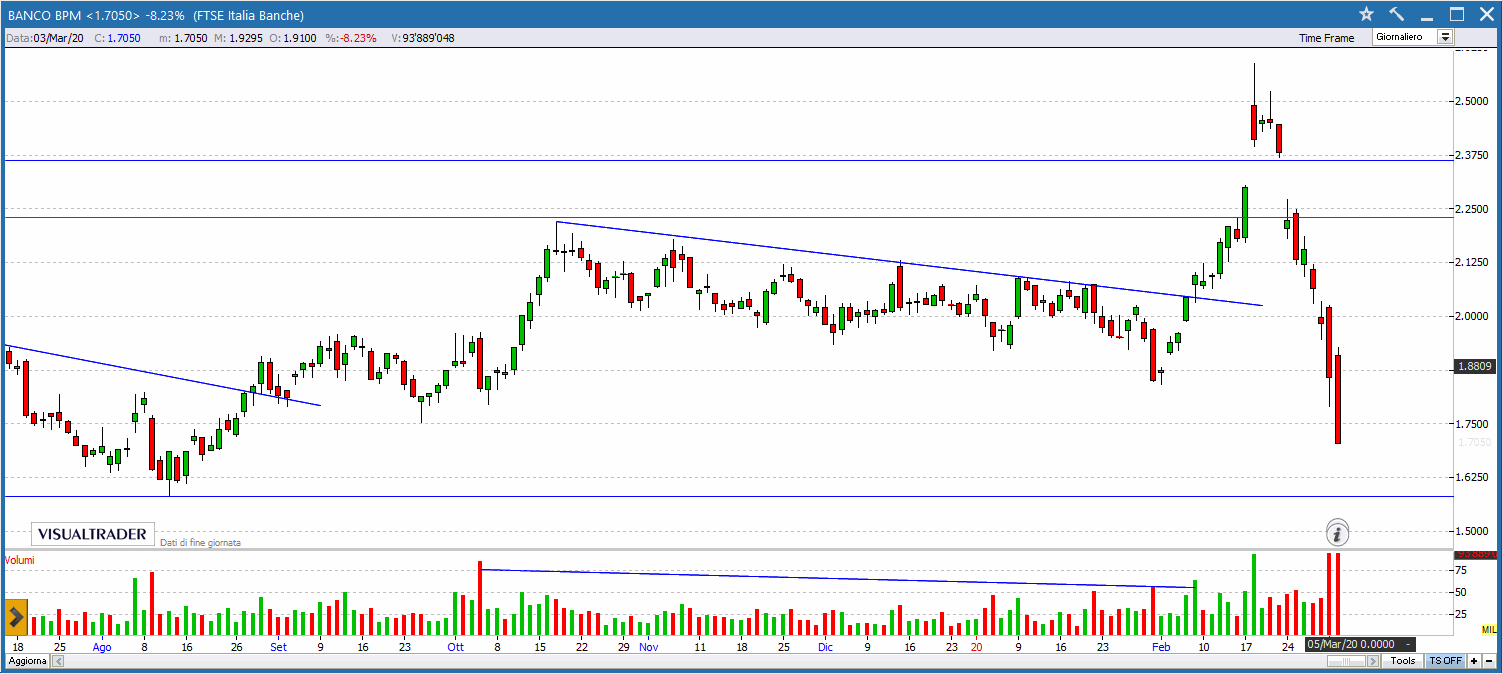Click the Data: 03/Mar/20 field
1502x674 pixels.
45,38
